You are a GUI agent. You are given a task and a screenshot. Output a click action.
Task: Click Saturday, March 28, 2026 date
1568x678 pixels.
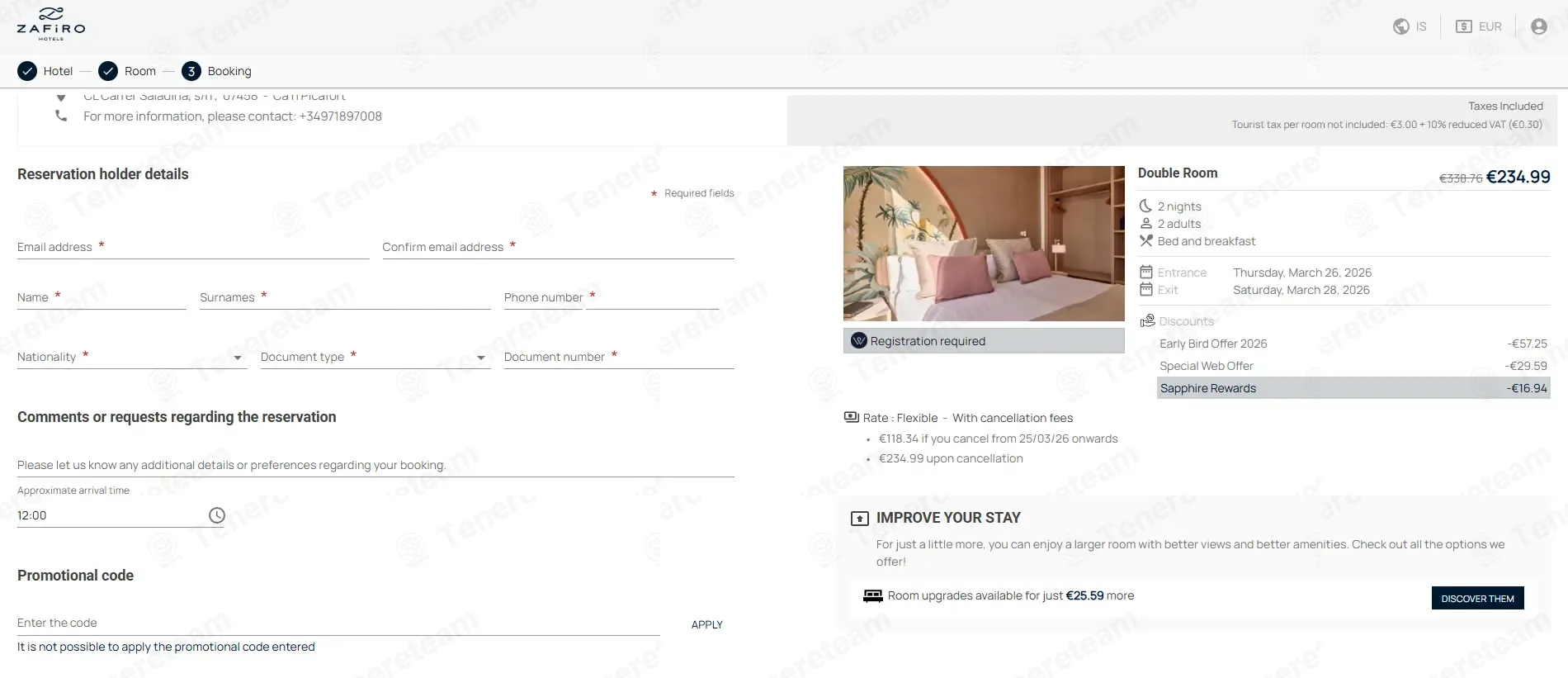click(x=1301, y=290)
